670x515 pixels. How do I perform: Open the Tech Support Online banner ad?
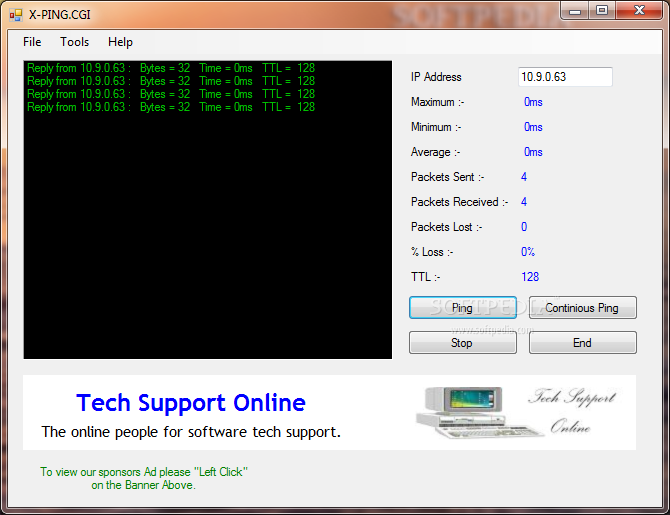329,412
